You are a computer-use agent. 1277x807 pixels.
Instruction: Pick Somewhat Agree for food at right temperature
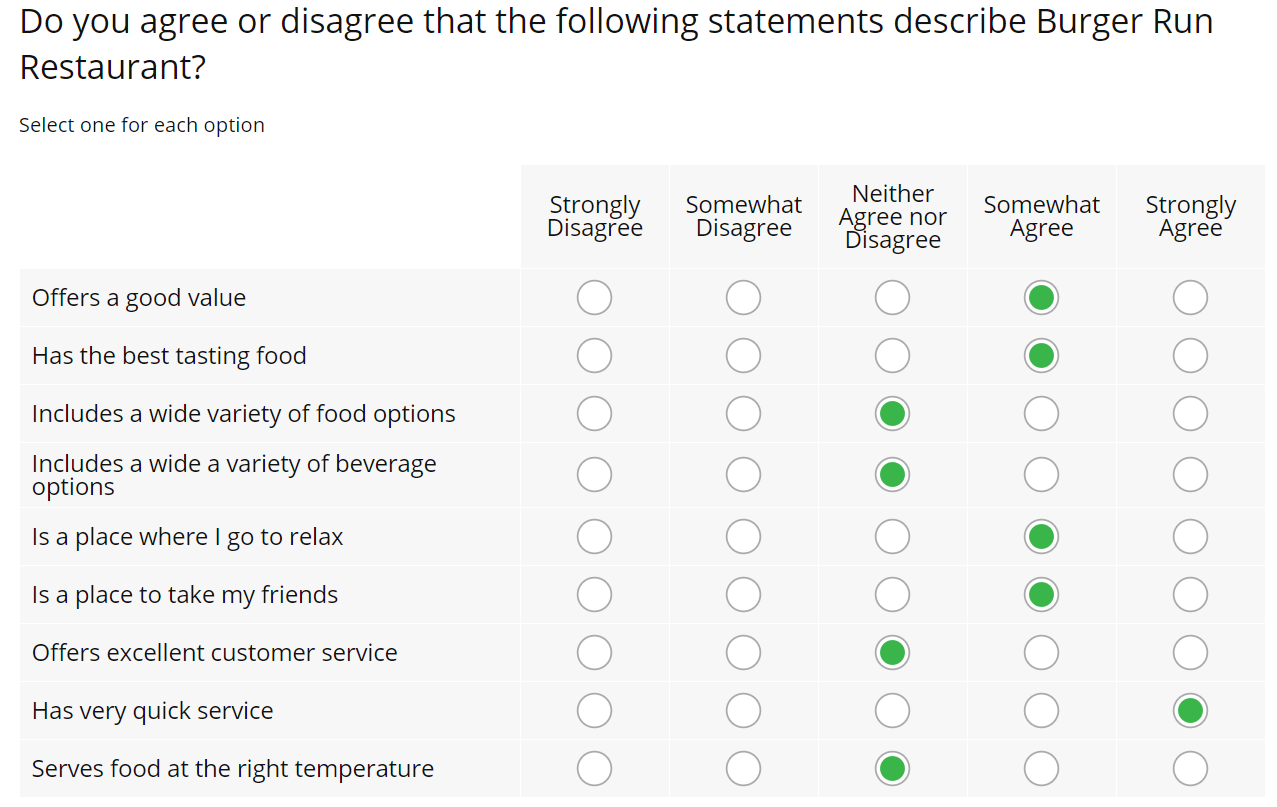pos(1041,769)
